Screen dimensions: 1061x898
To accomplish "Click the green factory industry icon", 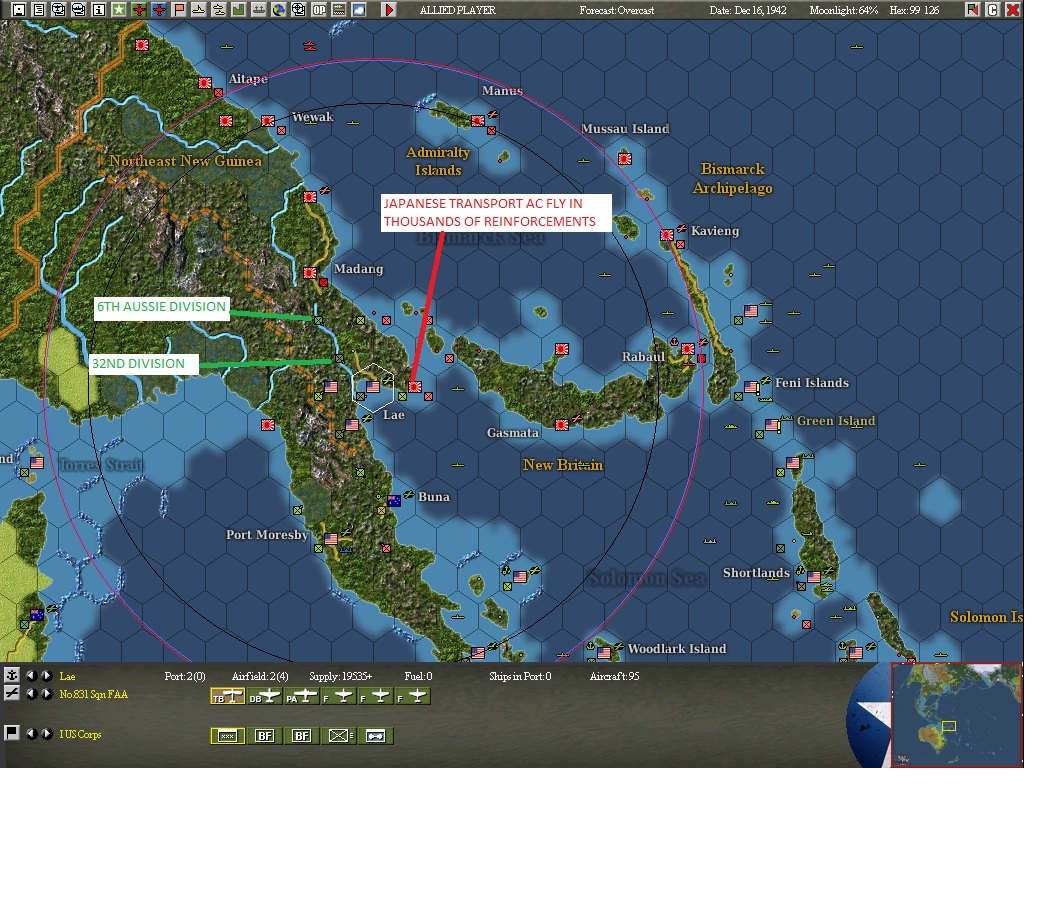I will pos(239,9).
